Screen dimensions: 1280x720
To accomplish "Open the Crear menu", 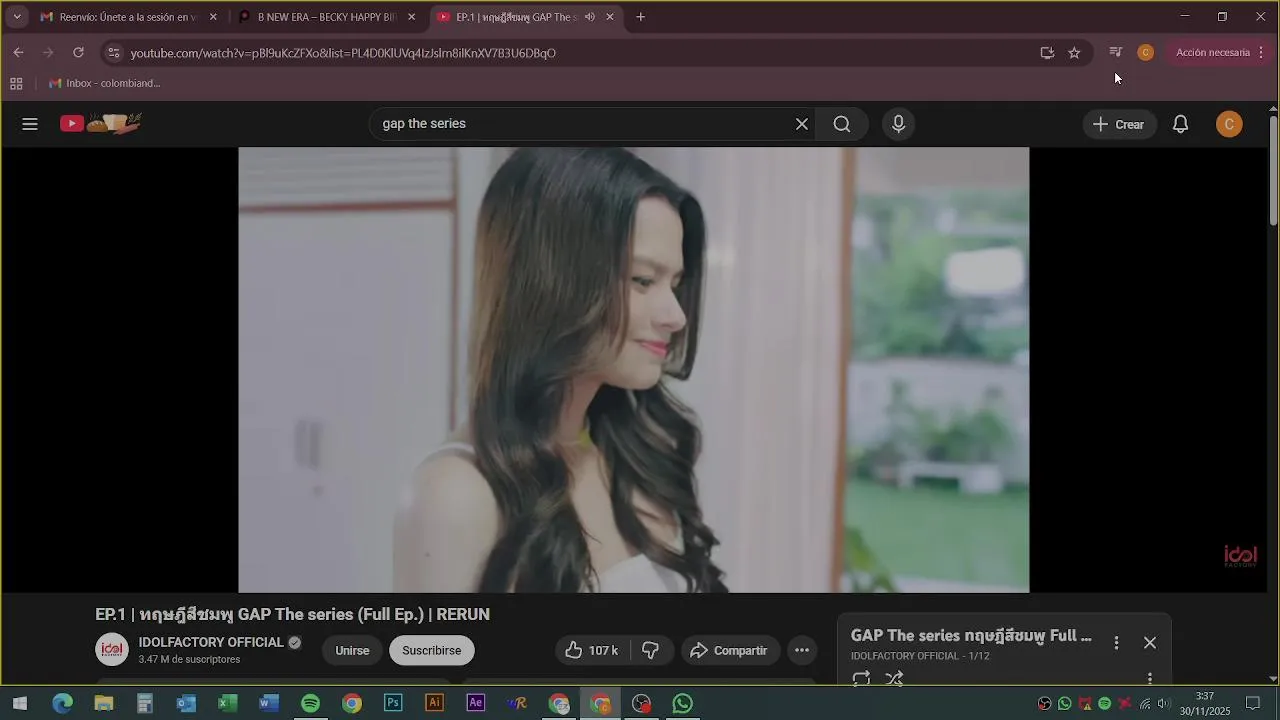I will (x=1119, y=124).
